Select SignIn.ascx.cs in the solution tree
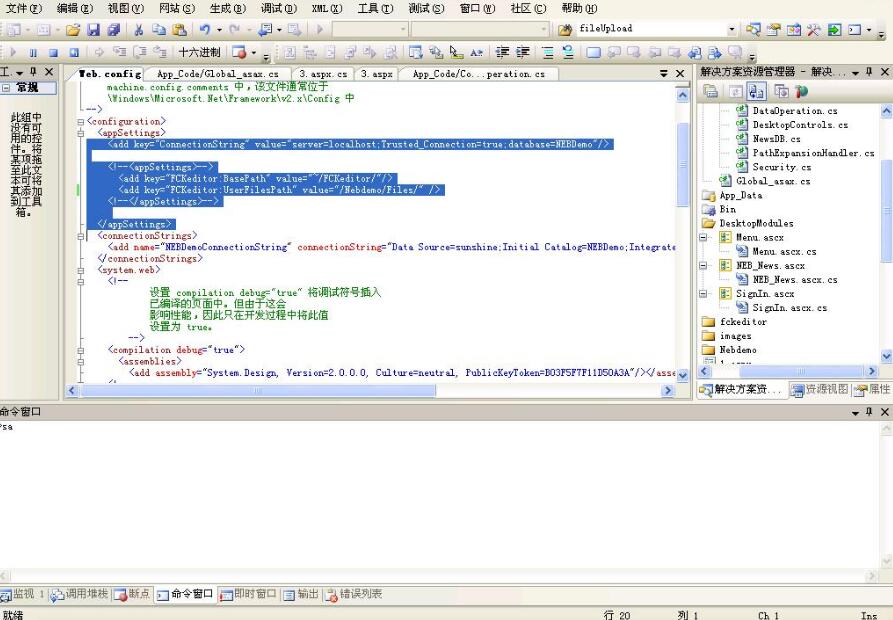Screen dimensions: 893x620 tap(789, 308)
